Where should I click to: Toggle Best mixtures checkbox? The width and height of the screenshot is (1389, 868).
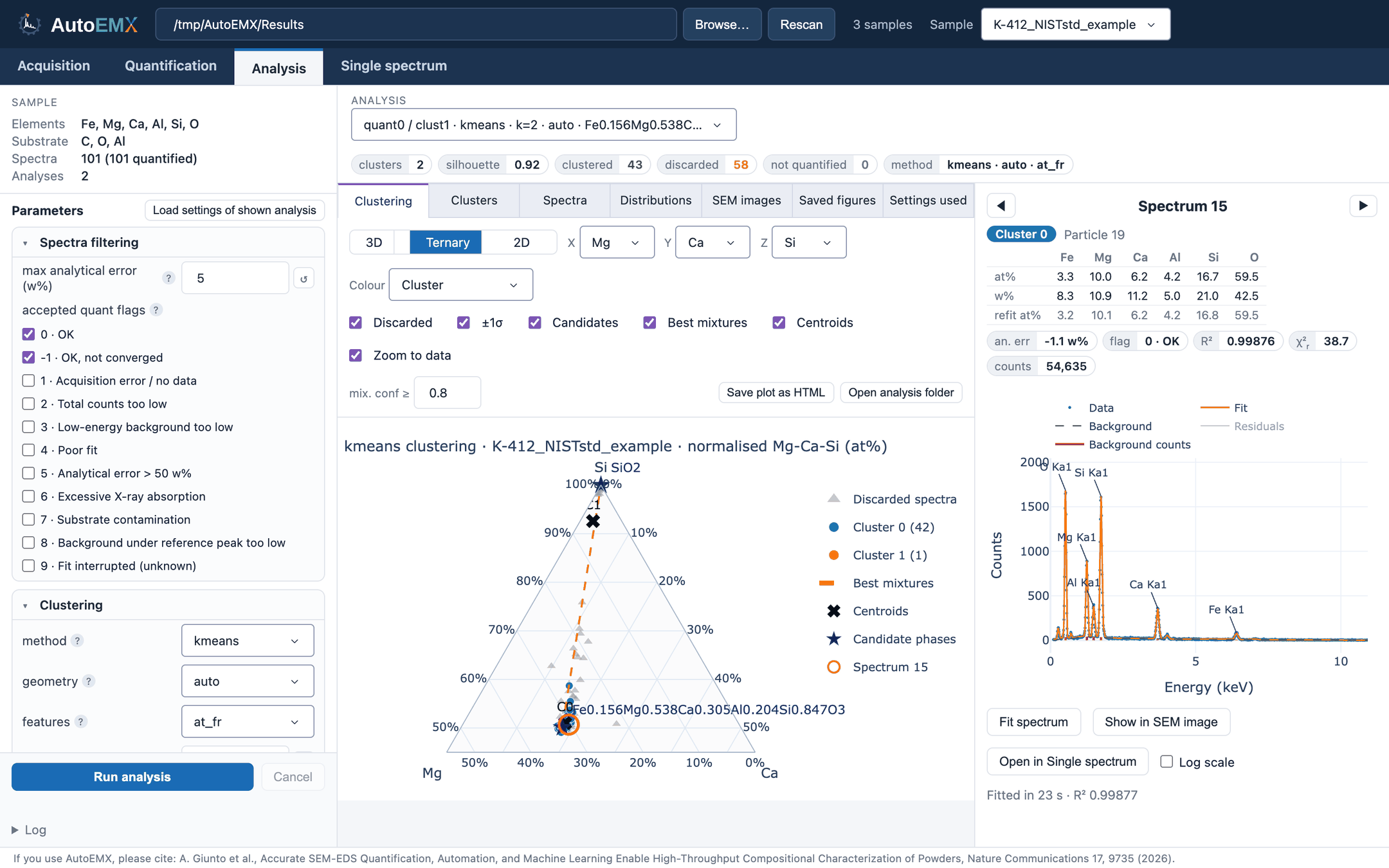[650, 323]
